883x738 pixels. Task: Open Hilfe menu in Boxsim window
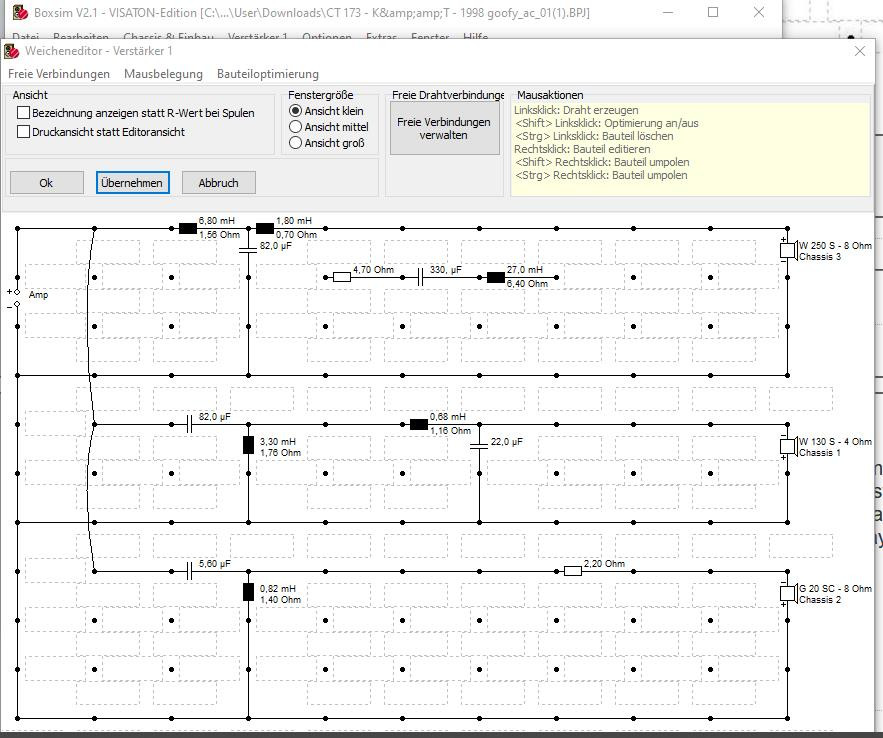[x=475, y=36]
